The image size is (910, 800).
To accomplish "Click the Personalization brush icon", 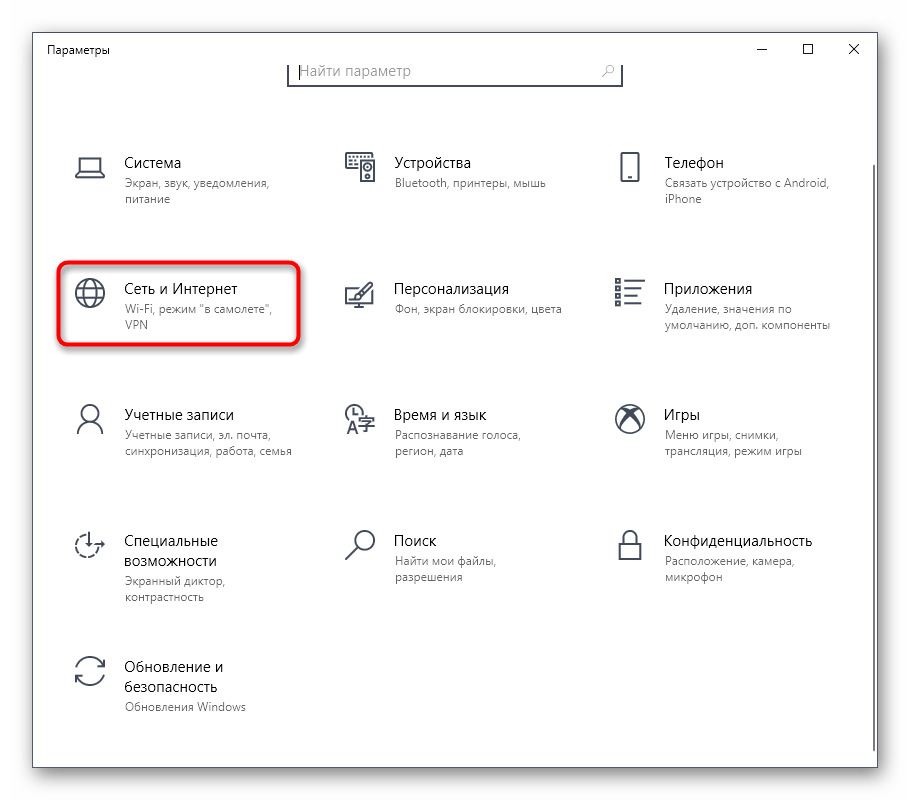I will coord(359,293).
